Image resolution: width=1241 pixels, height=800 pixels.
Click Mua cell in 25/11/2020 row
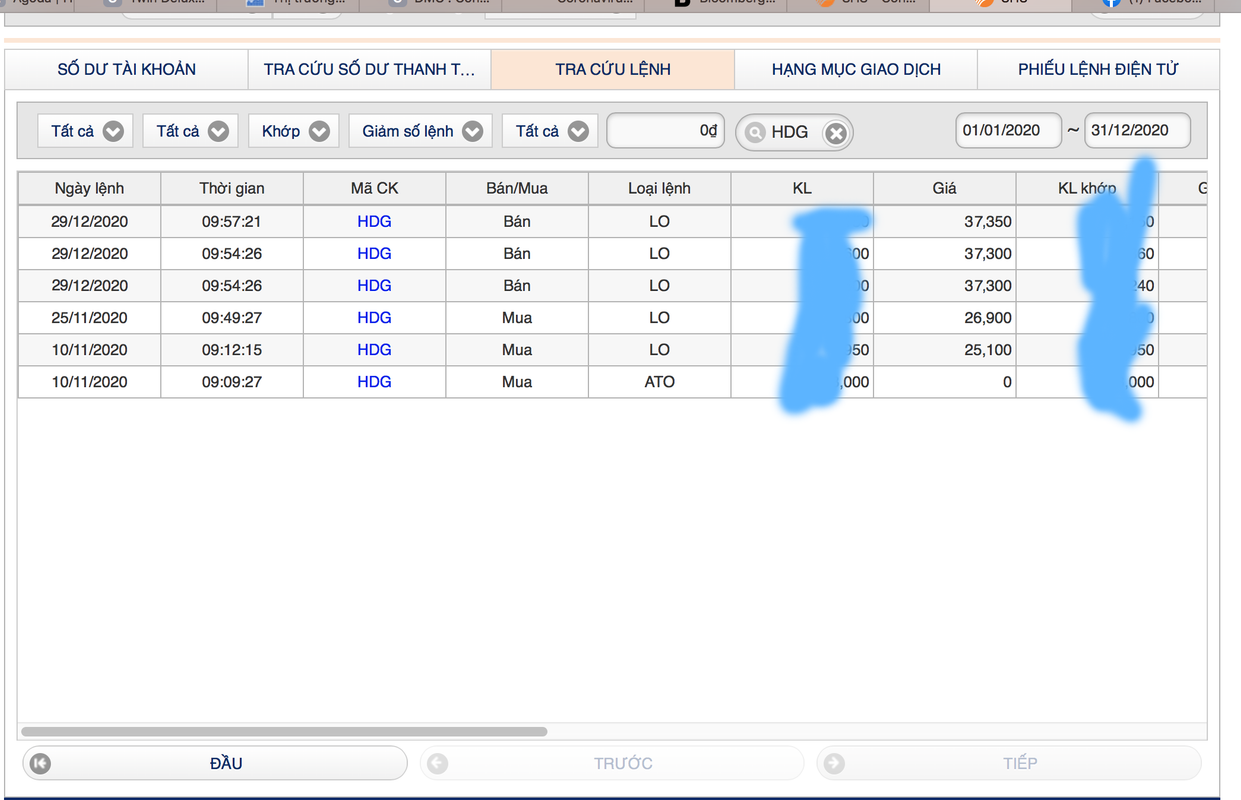tap(517, 317)
